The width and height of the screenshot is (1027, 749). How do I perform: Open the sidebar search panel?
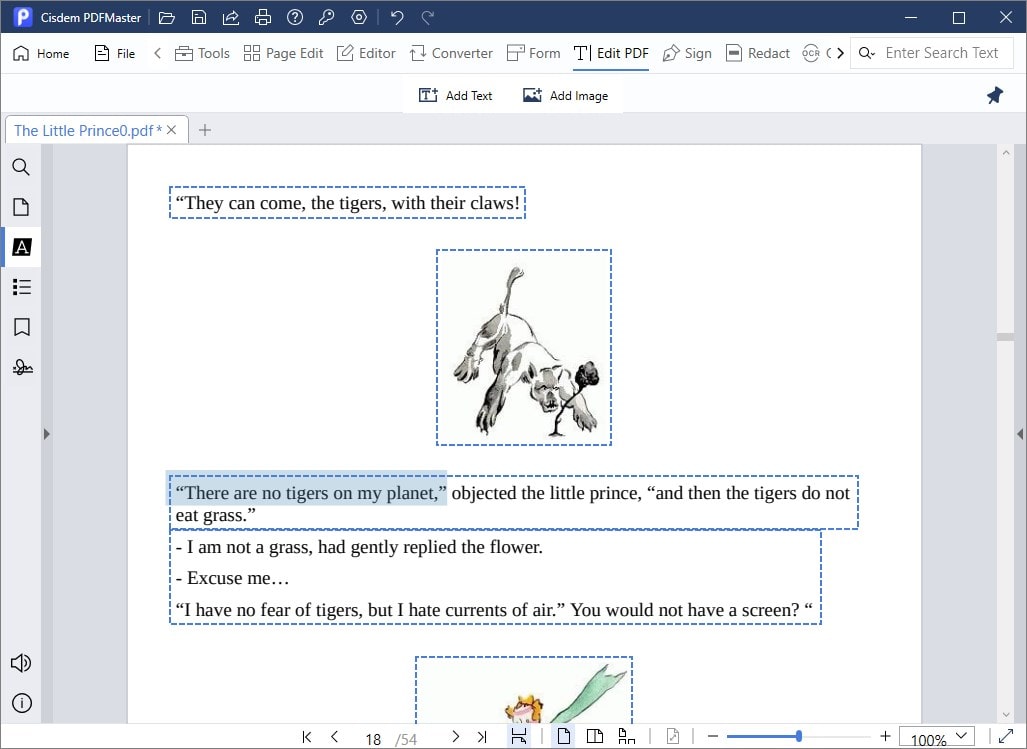click(x=21, y=167)
